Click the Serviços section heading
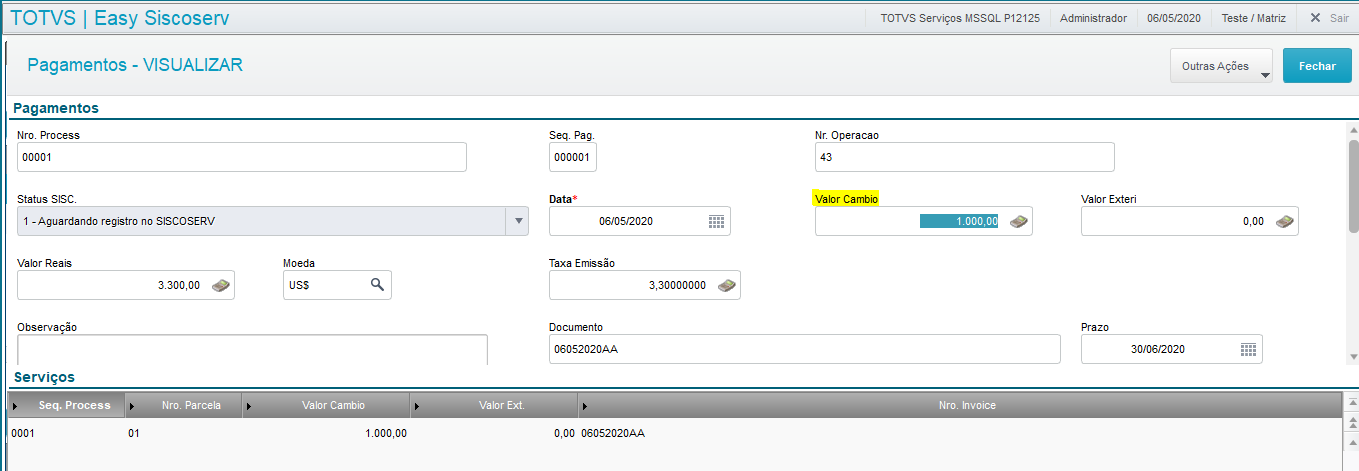 pos(43,377)
